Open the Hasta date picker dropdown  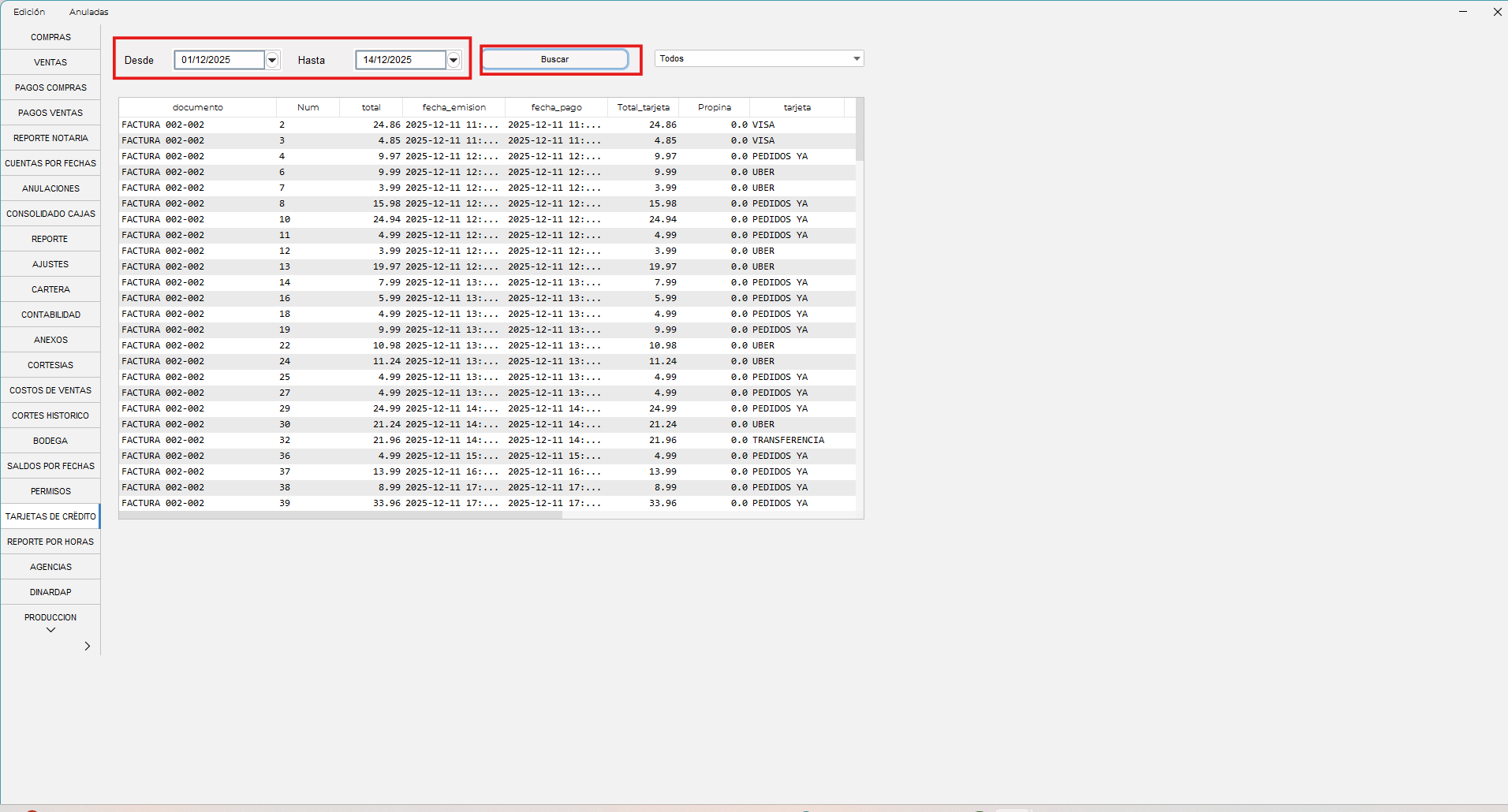point(454,60)
